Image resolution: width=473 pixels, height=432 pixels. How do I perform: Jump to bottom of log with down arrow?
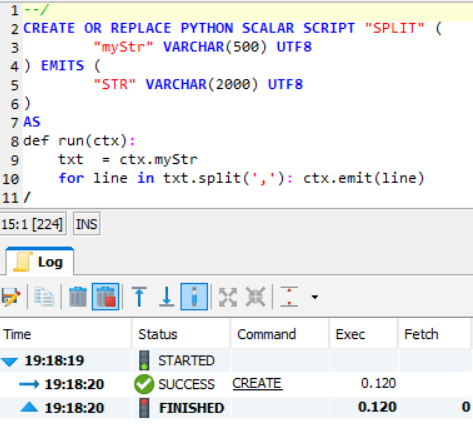click(166, 297)
